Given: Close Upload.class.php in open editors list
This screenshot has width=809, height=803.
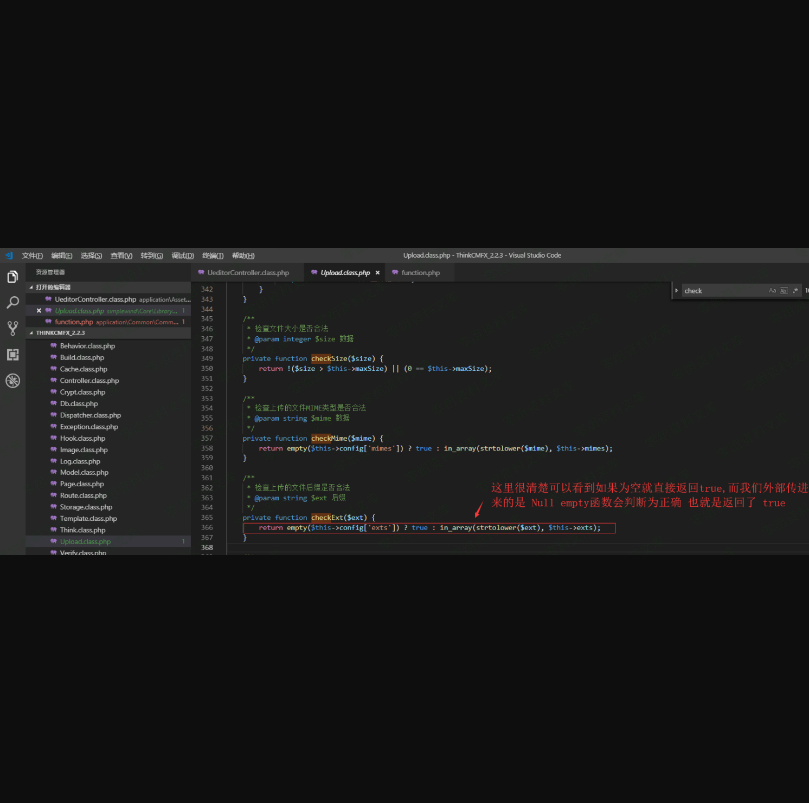Looking at the screenshot, I should tap(39, 310).
